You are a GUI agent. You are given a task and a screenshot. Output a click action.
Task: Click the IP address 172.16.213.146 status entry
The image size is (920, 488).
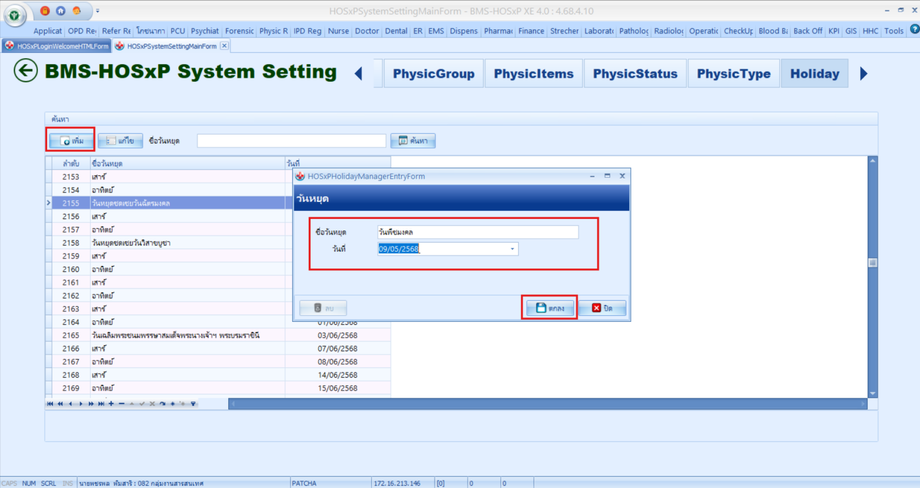(397, 483)
